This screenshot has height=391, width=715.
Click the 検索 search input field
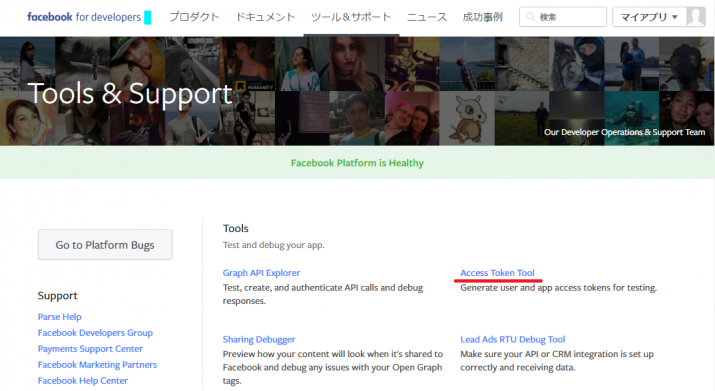(x=563, y=17)
